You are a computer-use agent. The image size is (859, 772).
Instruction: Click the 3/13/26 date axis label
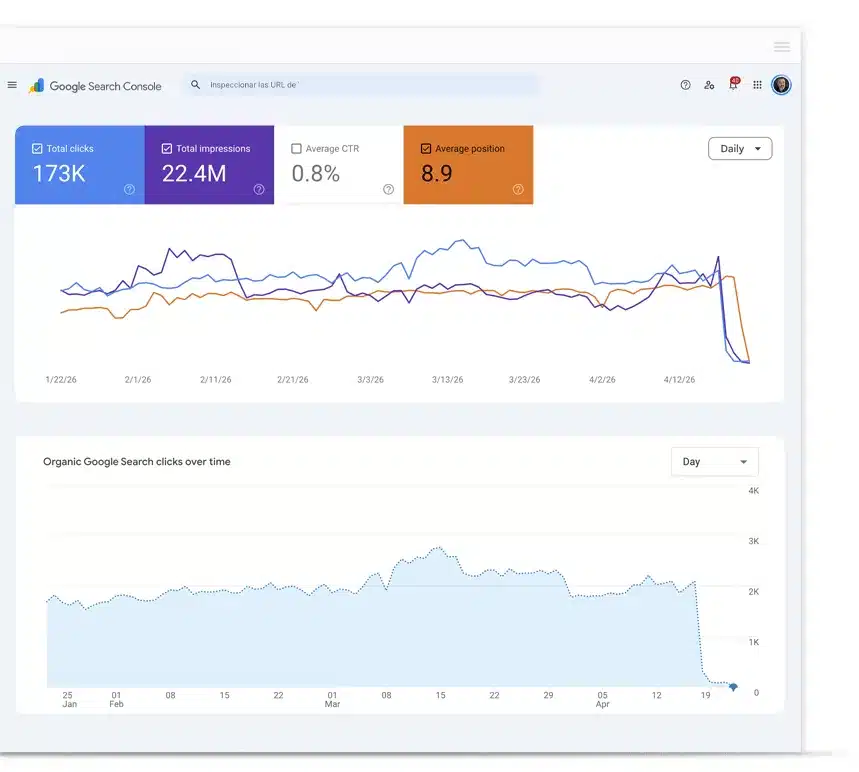tap(448, 380)
